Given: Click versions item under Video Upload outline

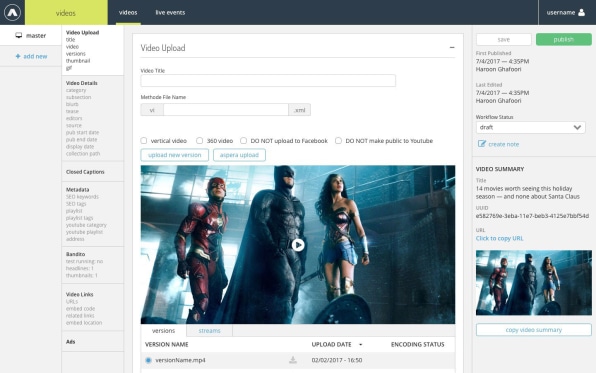Looking at the screenshot, I should (76, 54).
